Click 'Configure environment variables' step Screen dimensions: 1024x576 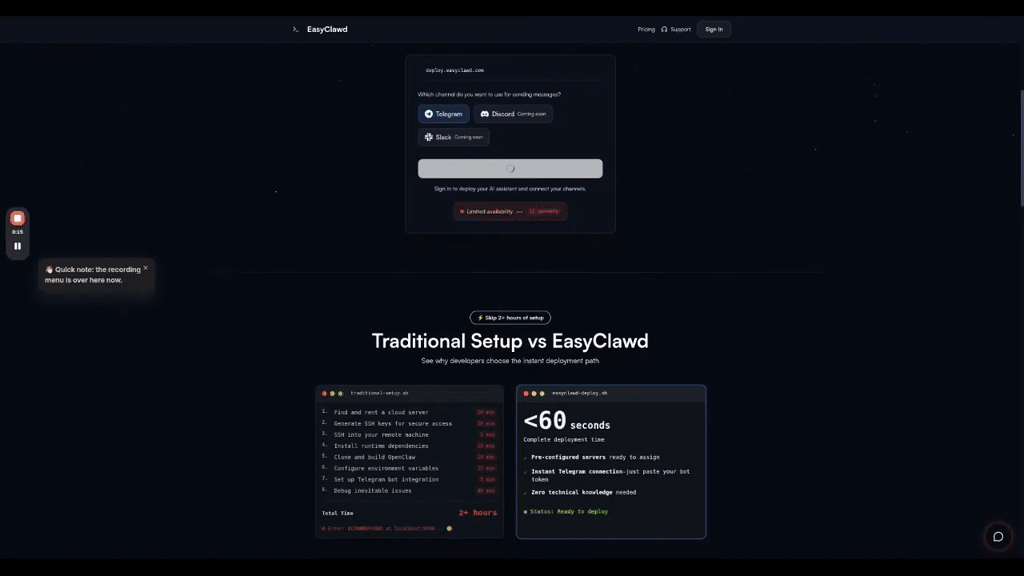386,468
